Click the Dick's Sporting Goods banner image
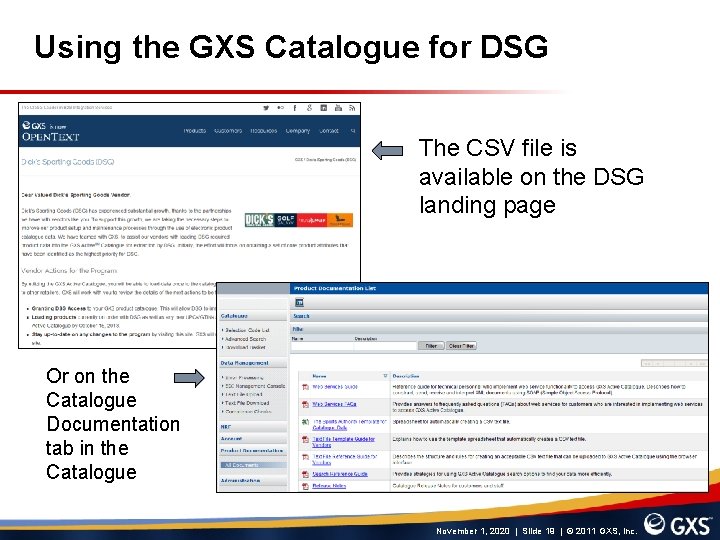The image size is (720, 540). click(298, 220)
